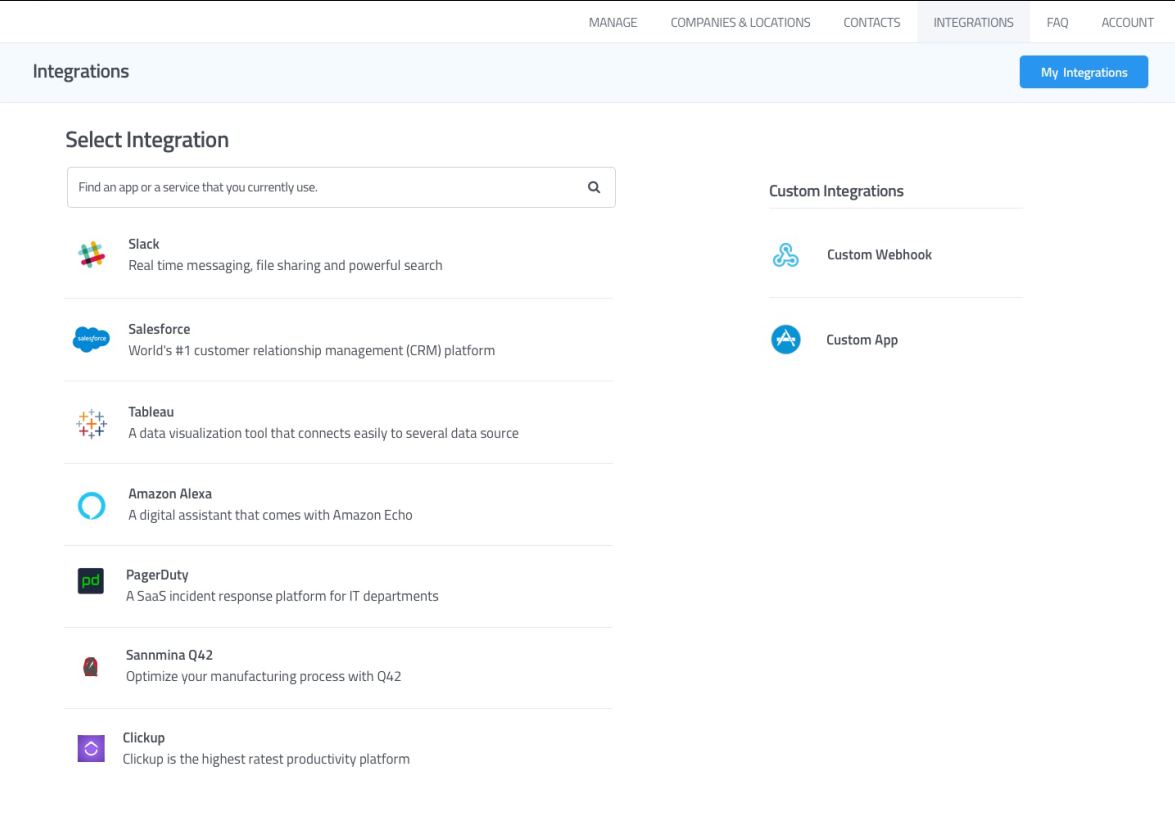Viewport: 1175px width, 817px height.
Task: Open the Account menu
Action: pos(1127,22)
